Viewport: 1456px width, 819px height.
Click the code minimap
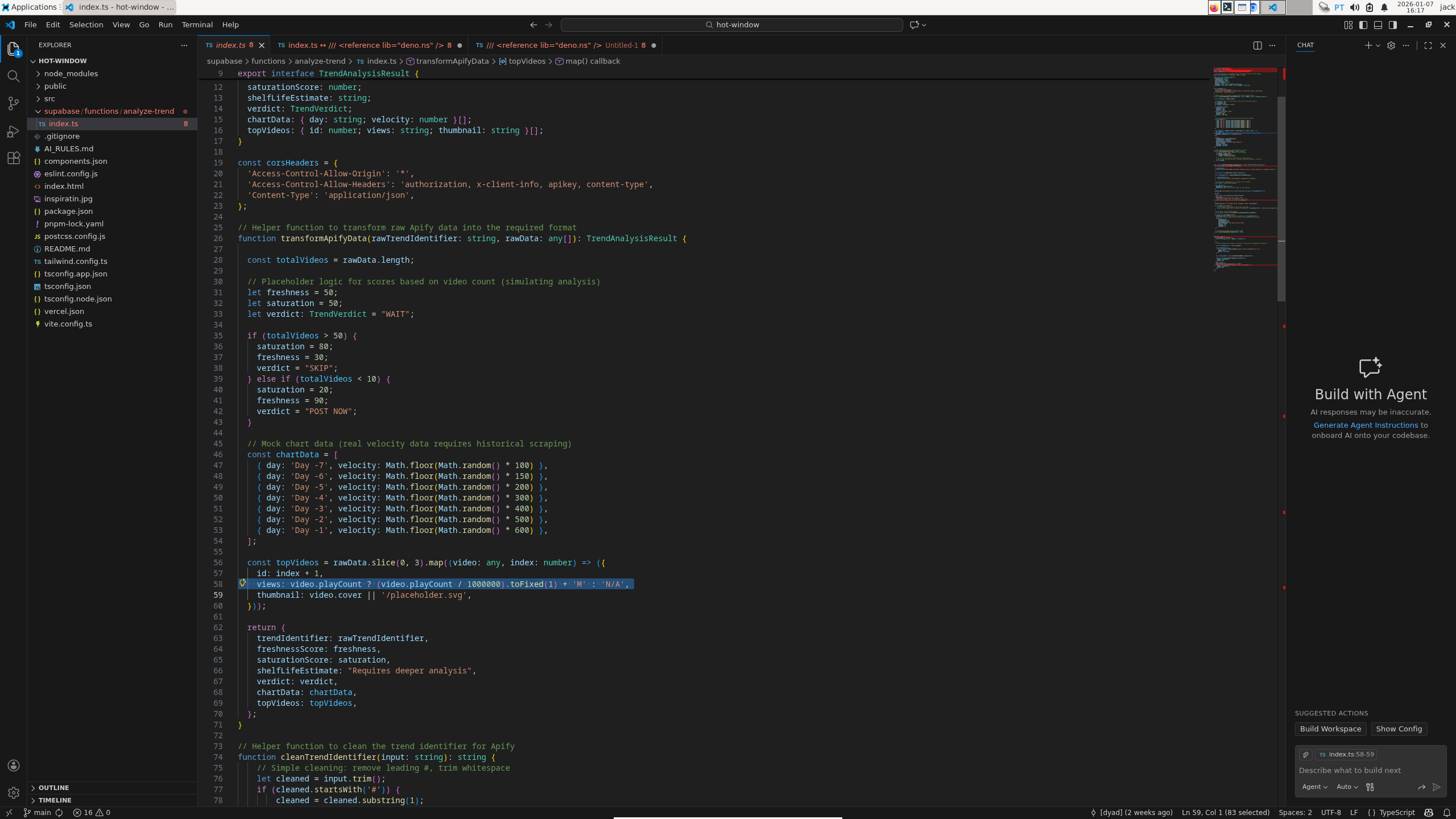[1244, 171]
